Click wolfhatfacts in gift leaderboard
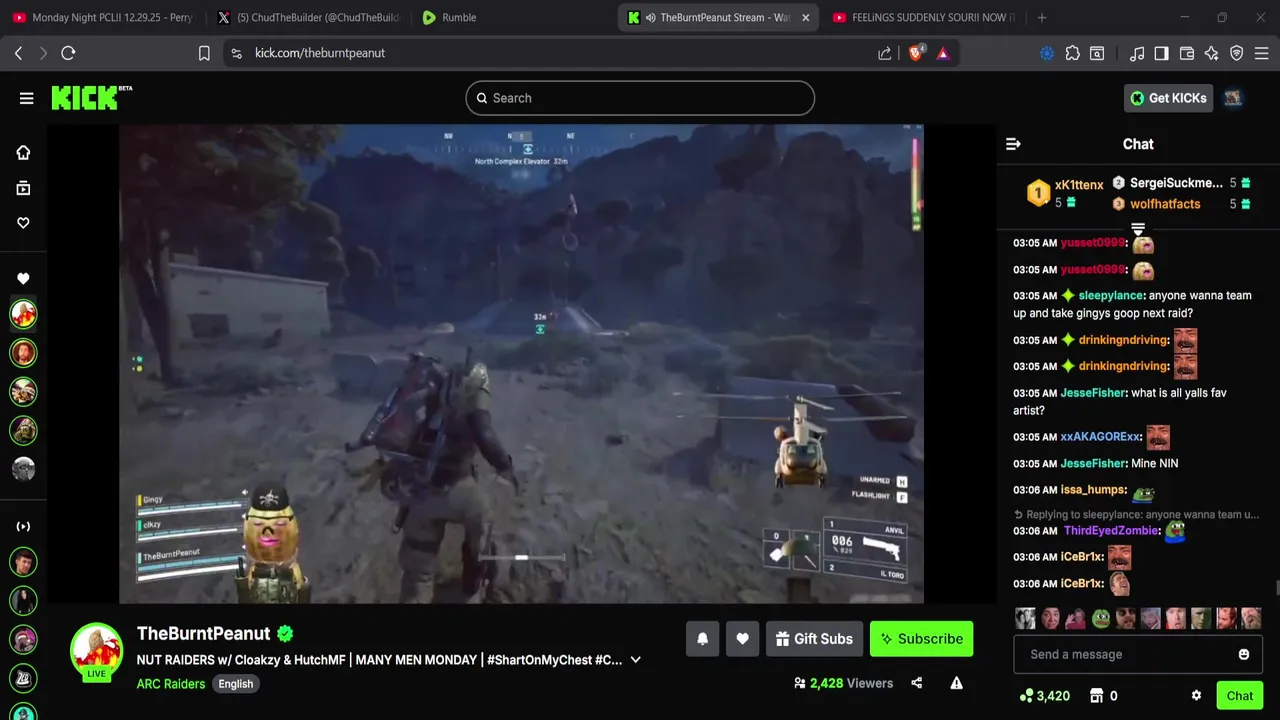Image resolution: width=1280 pixels, height=720 pixels. pyautogui.click(x=1165, y=204)
